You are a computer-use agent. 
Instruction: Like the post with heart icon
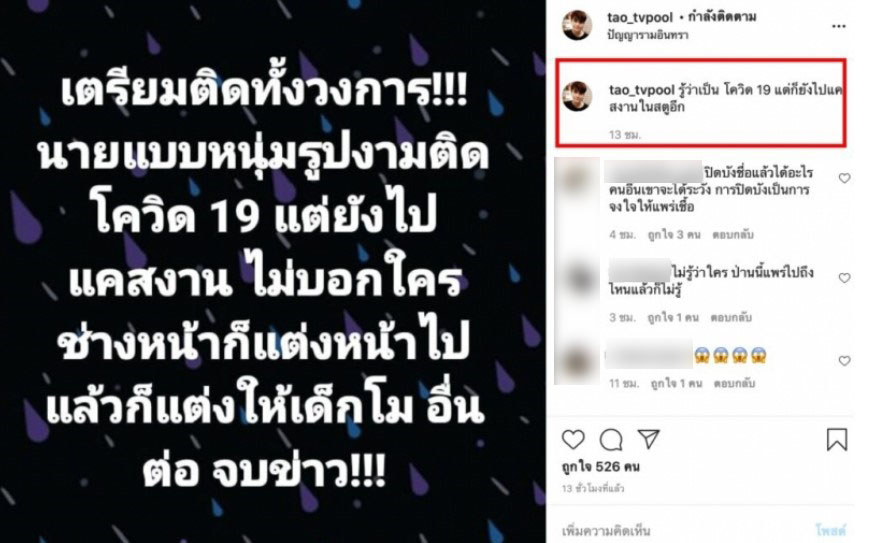573,439
